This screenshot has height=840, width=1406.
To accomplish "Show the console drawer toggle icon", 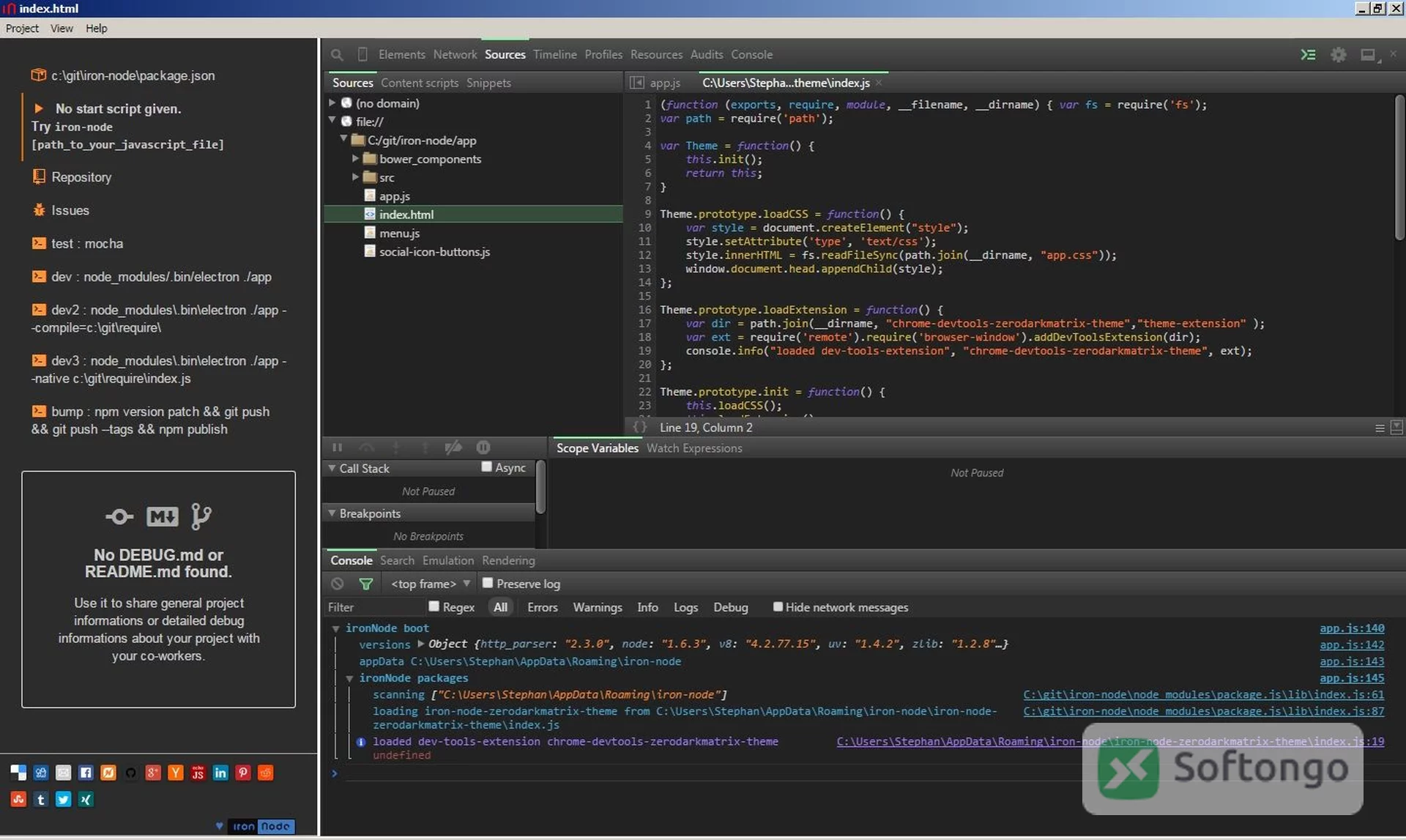I will 1308,54.
